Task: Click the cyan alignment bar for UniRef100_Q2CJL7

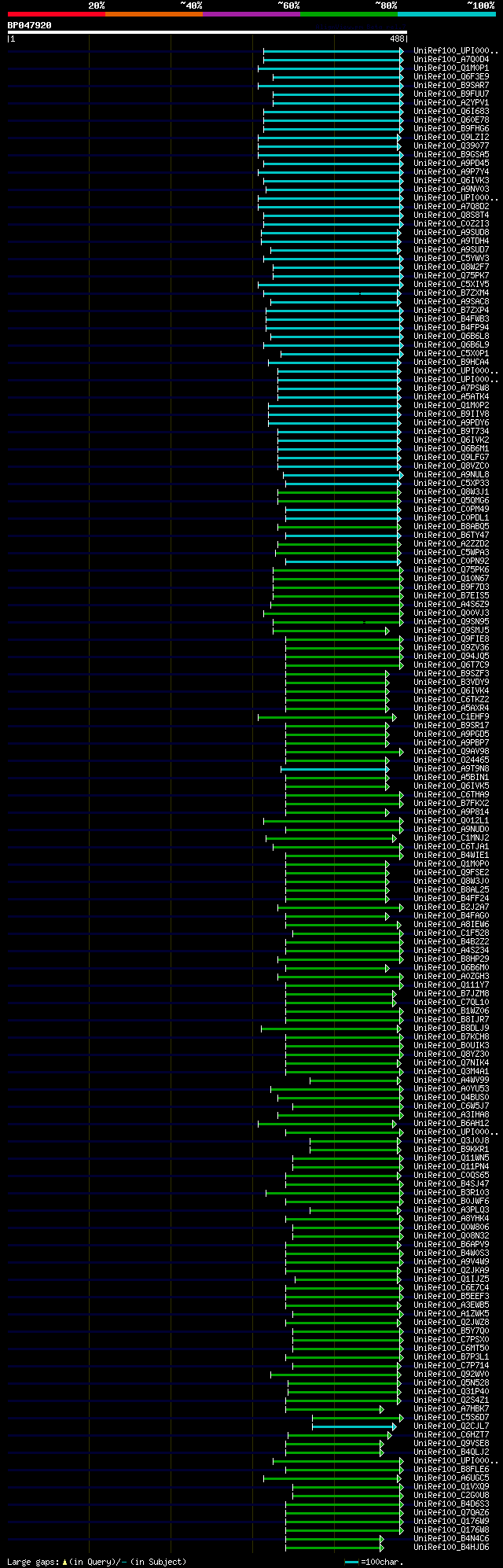Action: 354,1426
